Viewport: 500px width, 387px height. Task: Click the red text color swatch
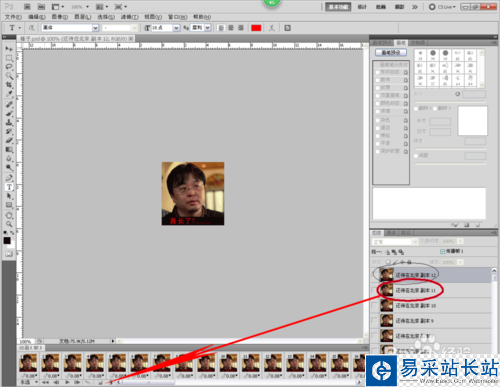click(256, 28)
